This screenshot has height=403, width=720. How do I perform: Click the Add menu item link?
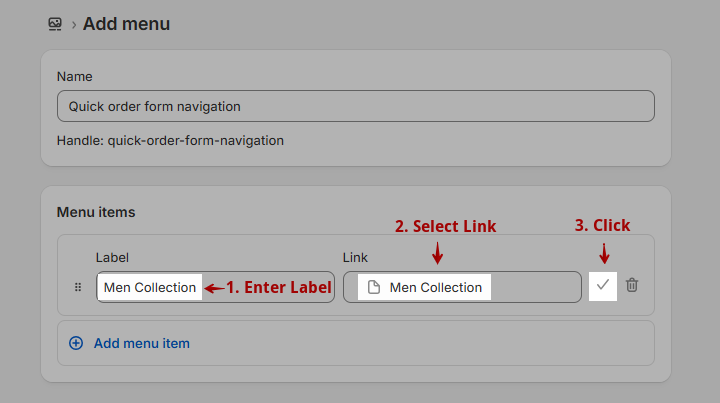[x=141, y=343]
